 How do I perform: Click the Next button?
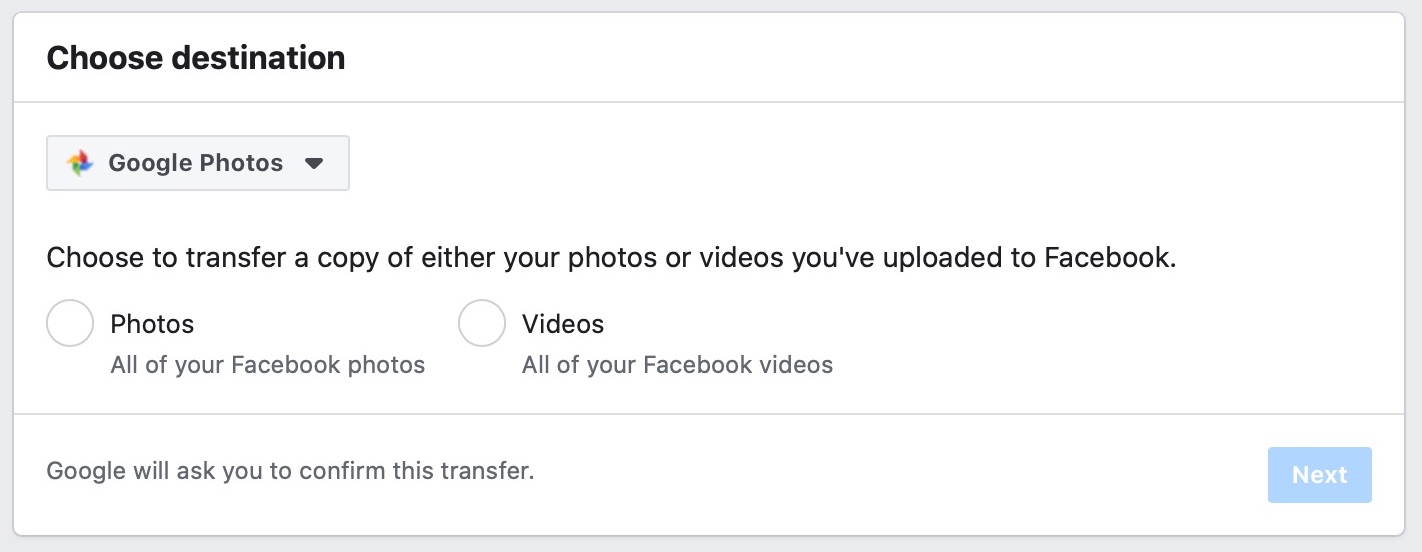tap(1320, 475)
